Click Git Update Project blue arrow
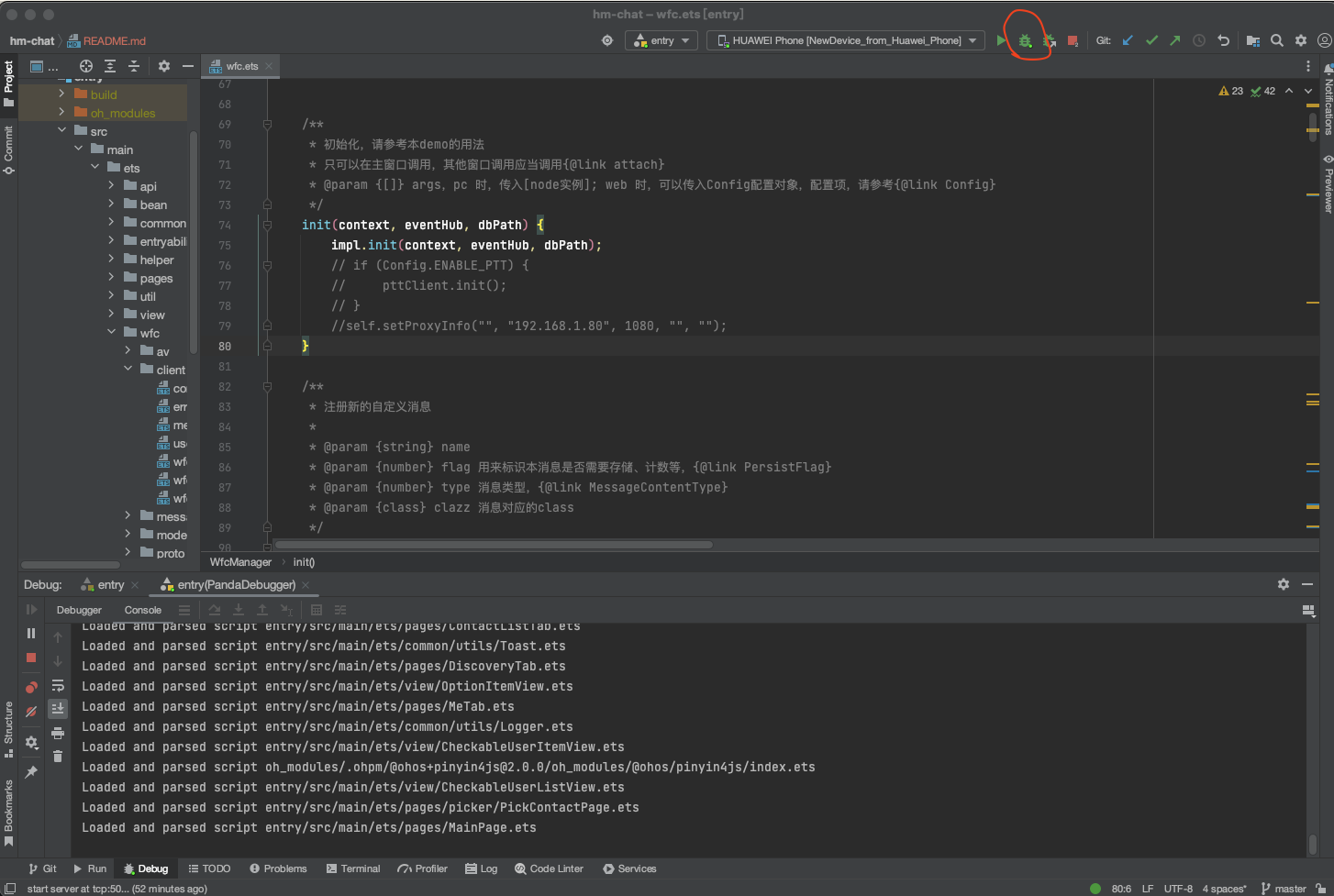The width and height of the screenshot is (1334, 896). (1128, 40)
